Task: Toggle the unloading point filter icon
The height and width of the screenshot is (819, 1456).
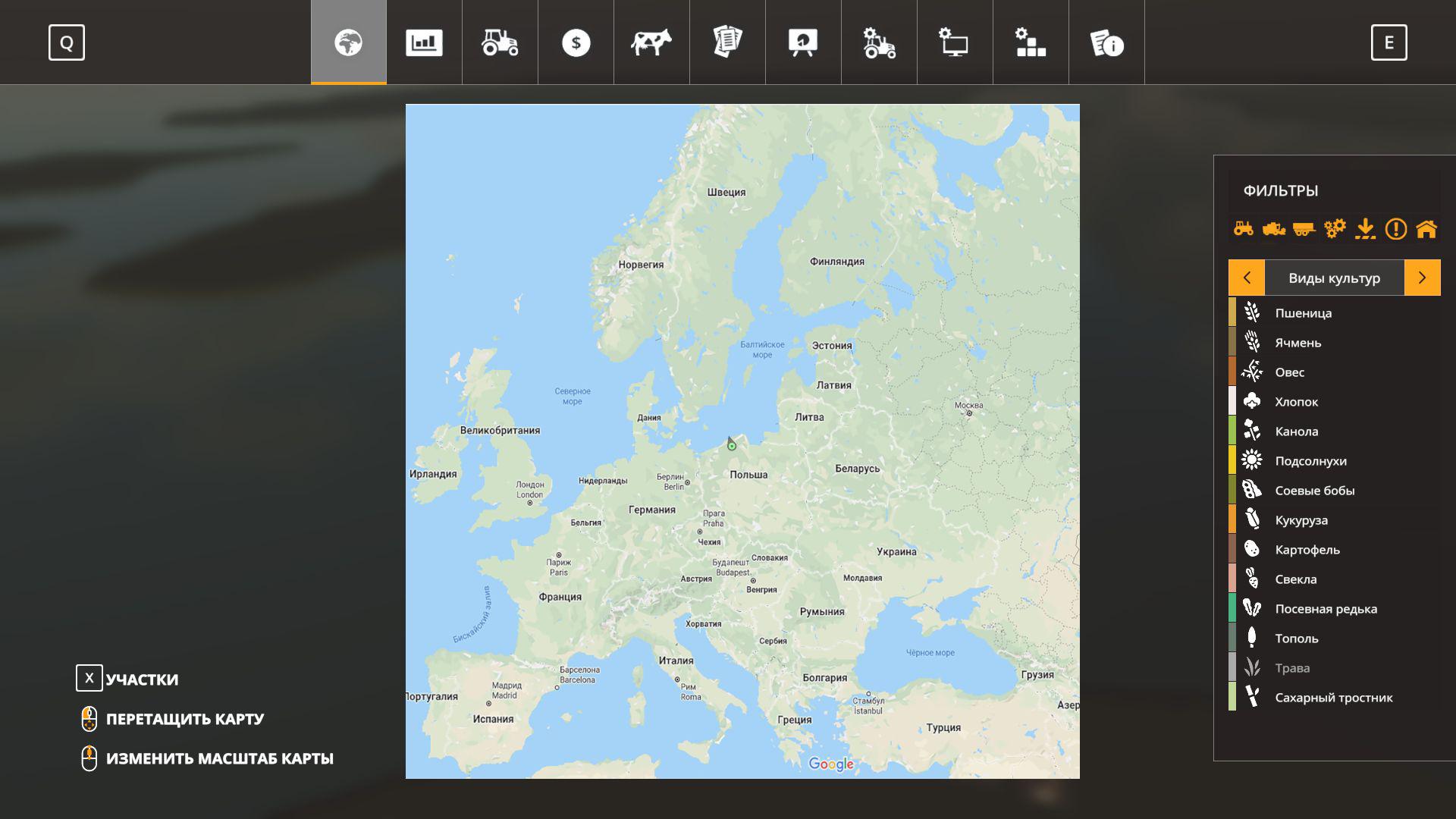Action: point(1365,228)
